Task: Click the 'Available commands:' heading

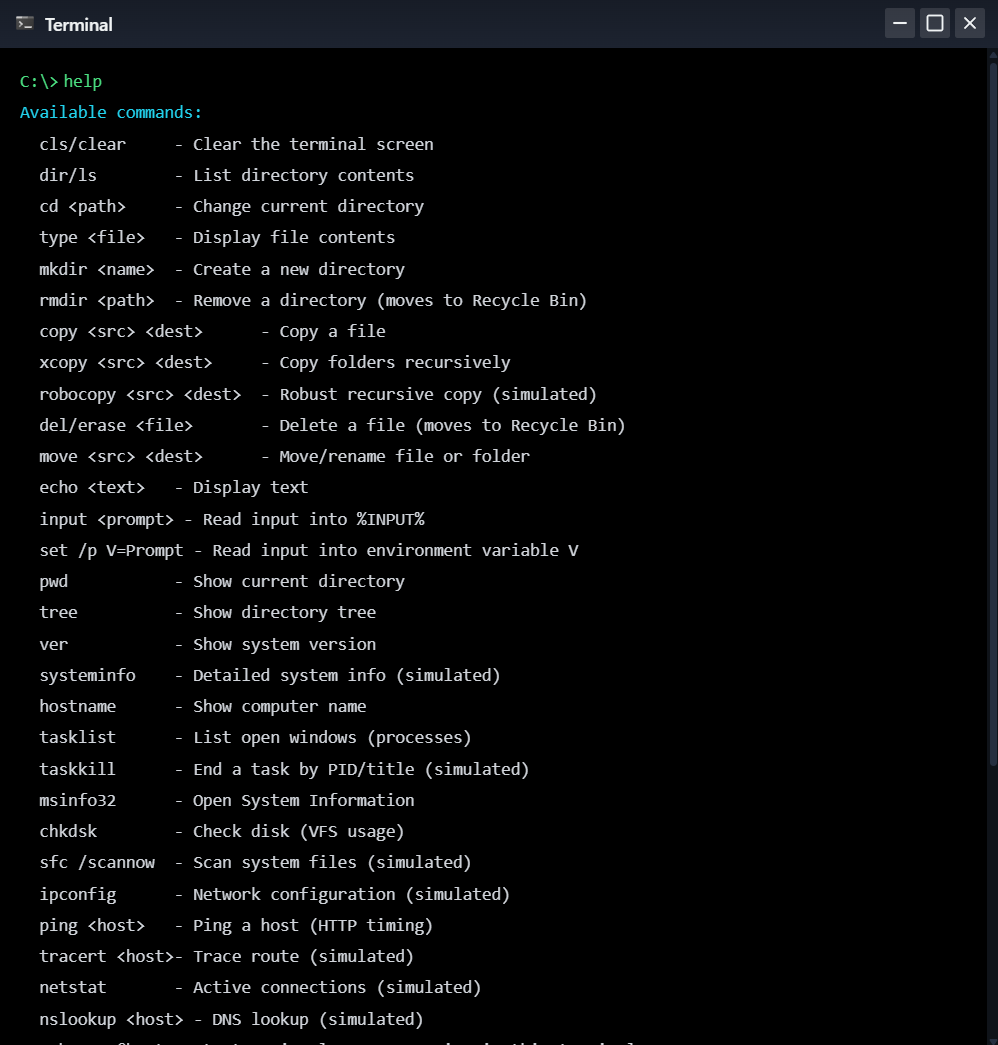Action: [x=111, y=113]
